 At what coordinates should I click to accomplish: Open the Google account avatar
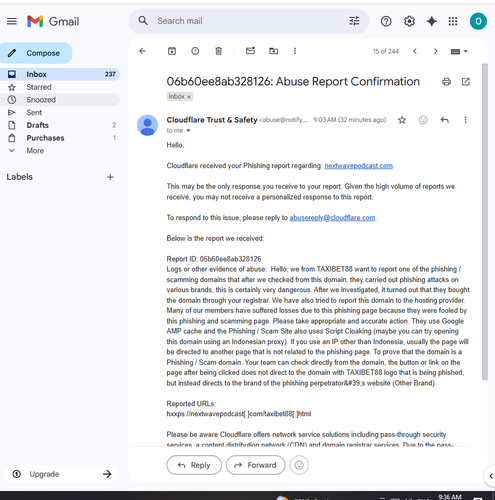478,21
